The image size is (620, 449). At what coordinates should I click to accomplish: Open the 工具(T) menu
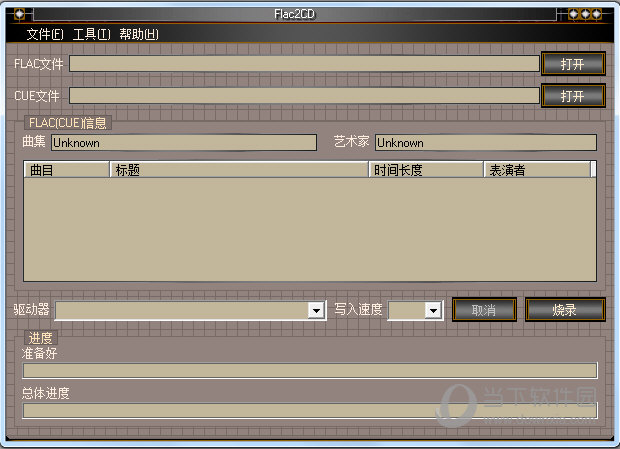[x=91, y=34]
